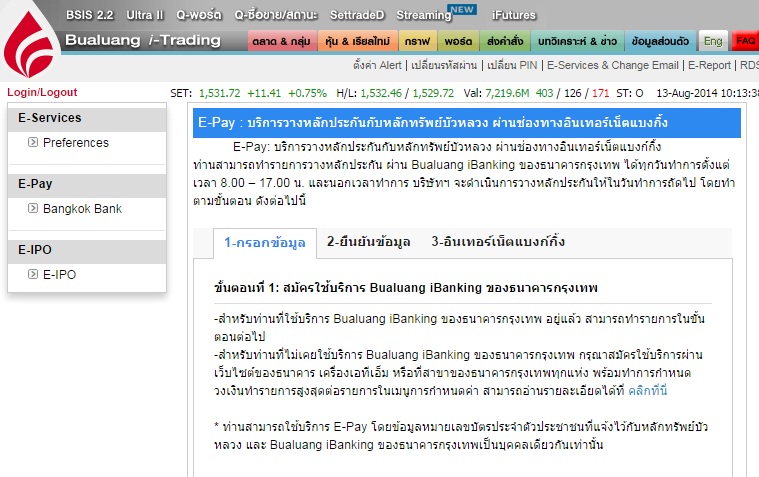Open BSIS 2.2 from top bar
Image resolution: width=759 pixels, height=477 pixels.
tap(90, 15)
